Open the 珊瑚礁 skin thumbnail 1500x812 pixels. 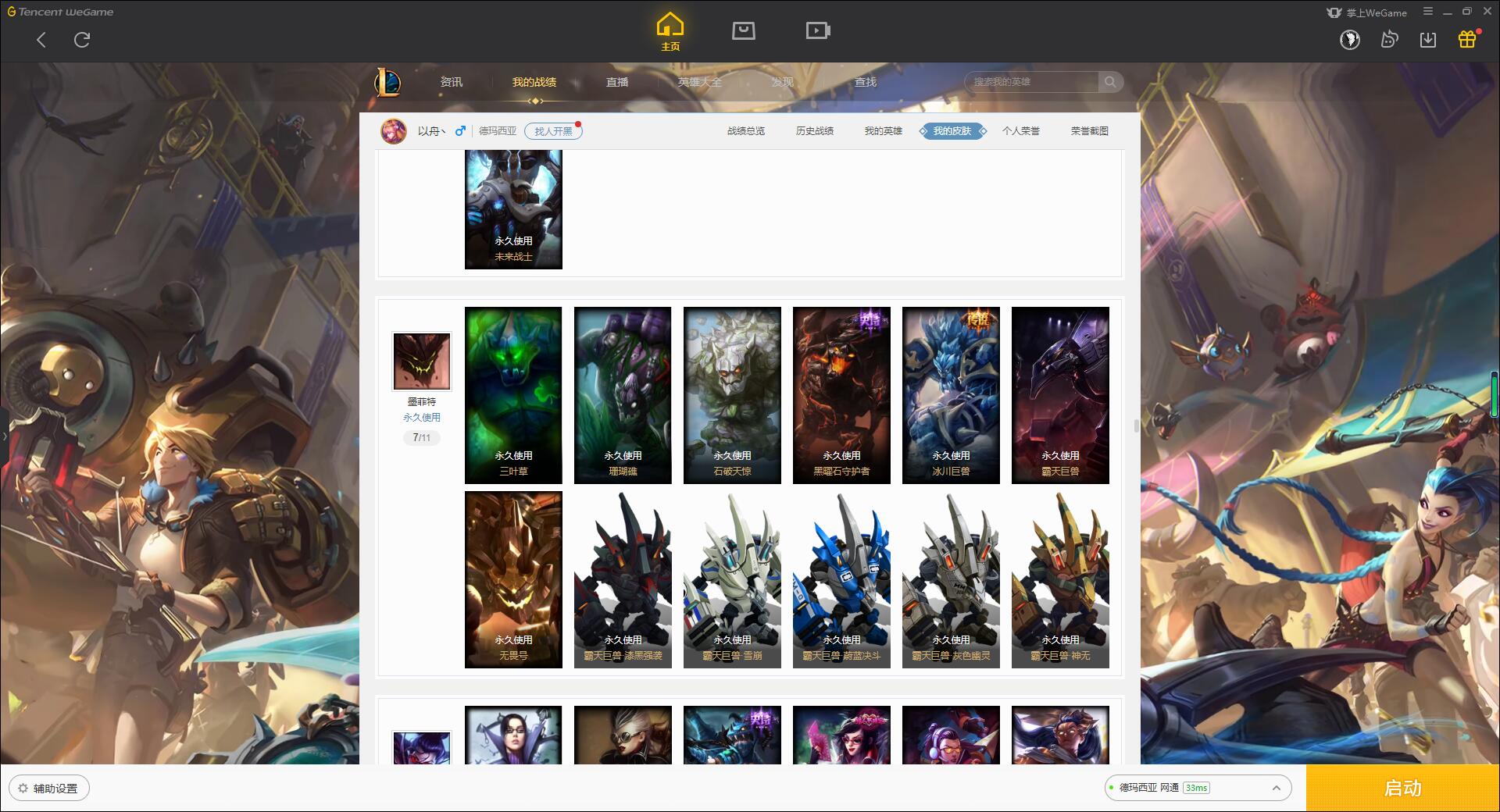(x=623, y=395)
